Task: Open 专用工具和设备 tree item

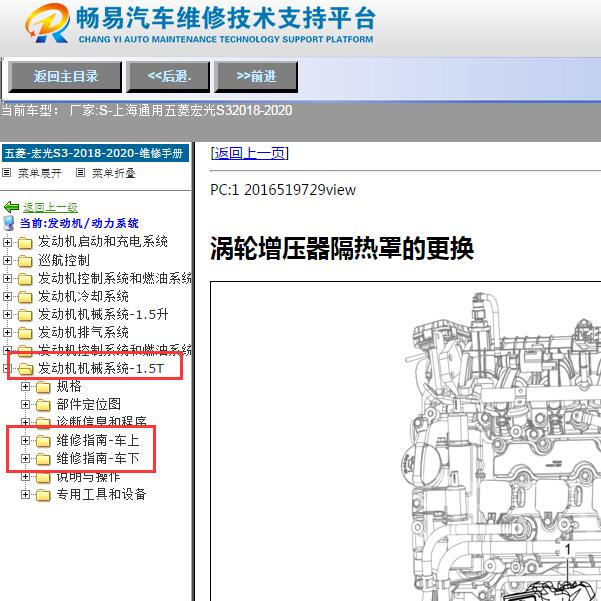Action: 101,494
